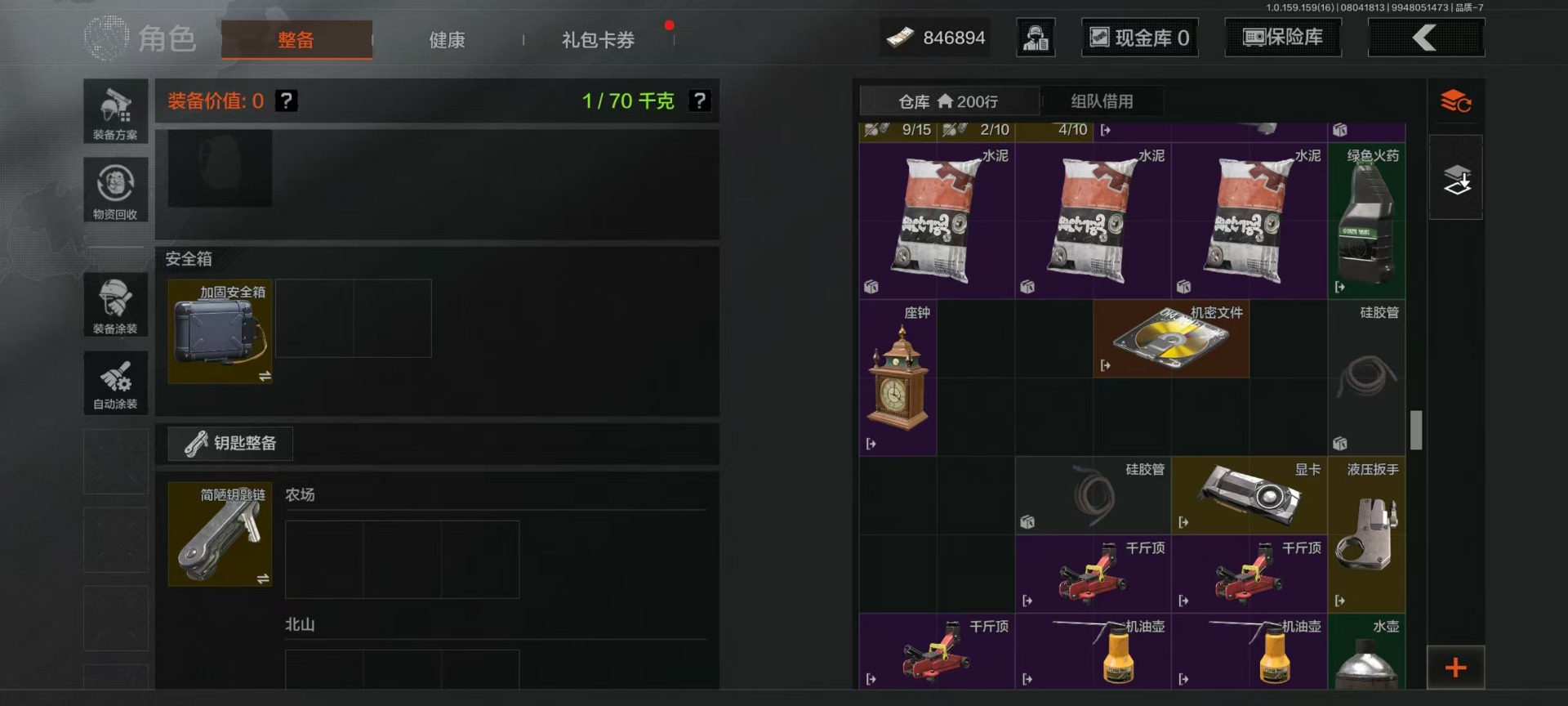The height and width of the screenshot is (706, 1568).
Task: Toggle swap arrows on 简陋钥匙链
Action: [263, 579]
